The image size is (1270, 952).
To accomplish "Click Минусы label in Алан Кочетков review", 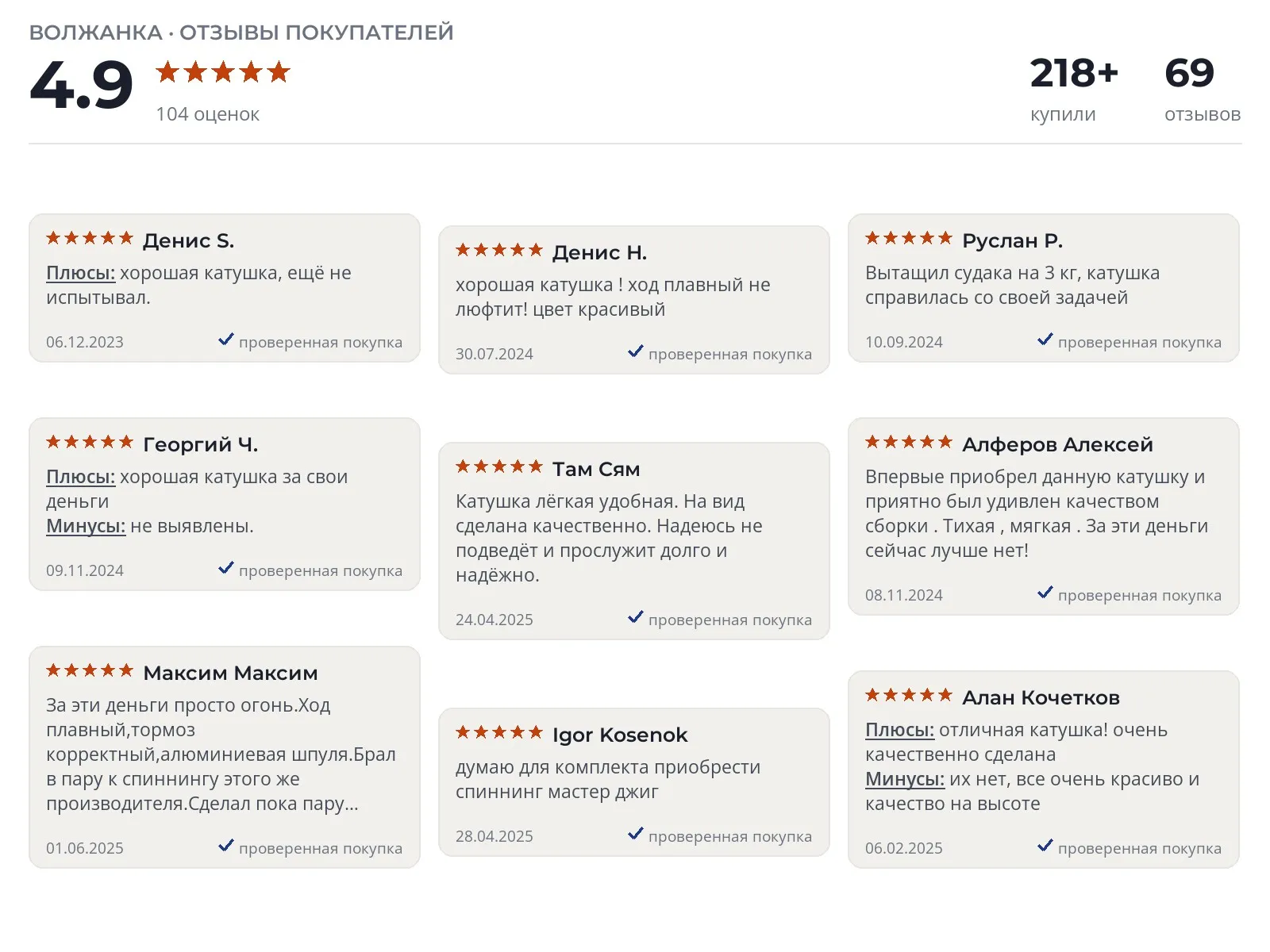I will click(904, 779).
